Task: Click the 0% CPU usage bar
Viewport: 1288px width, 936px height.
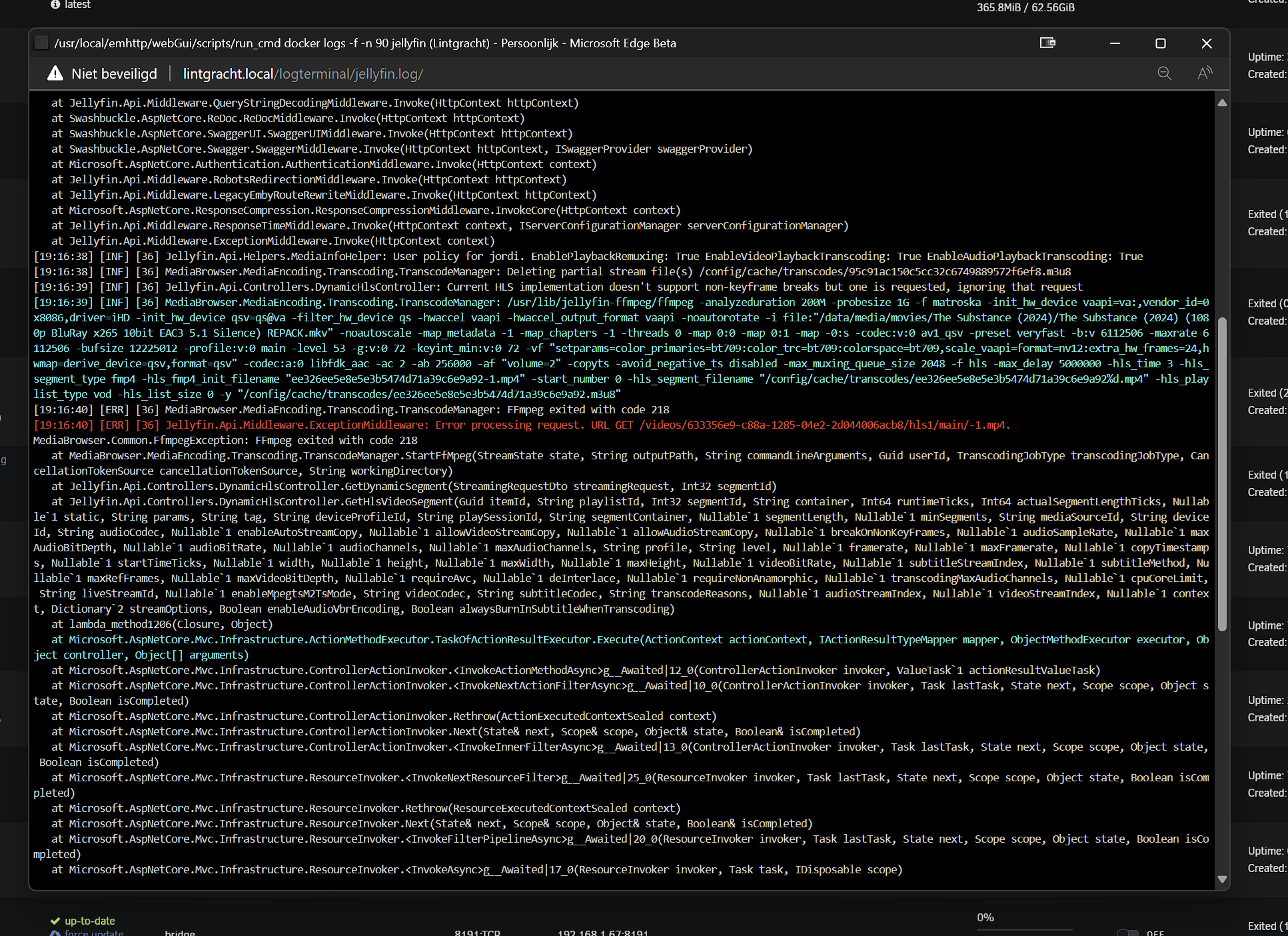Action: (x=1025, y=928)
